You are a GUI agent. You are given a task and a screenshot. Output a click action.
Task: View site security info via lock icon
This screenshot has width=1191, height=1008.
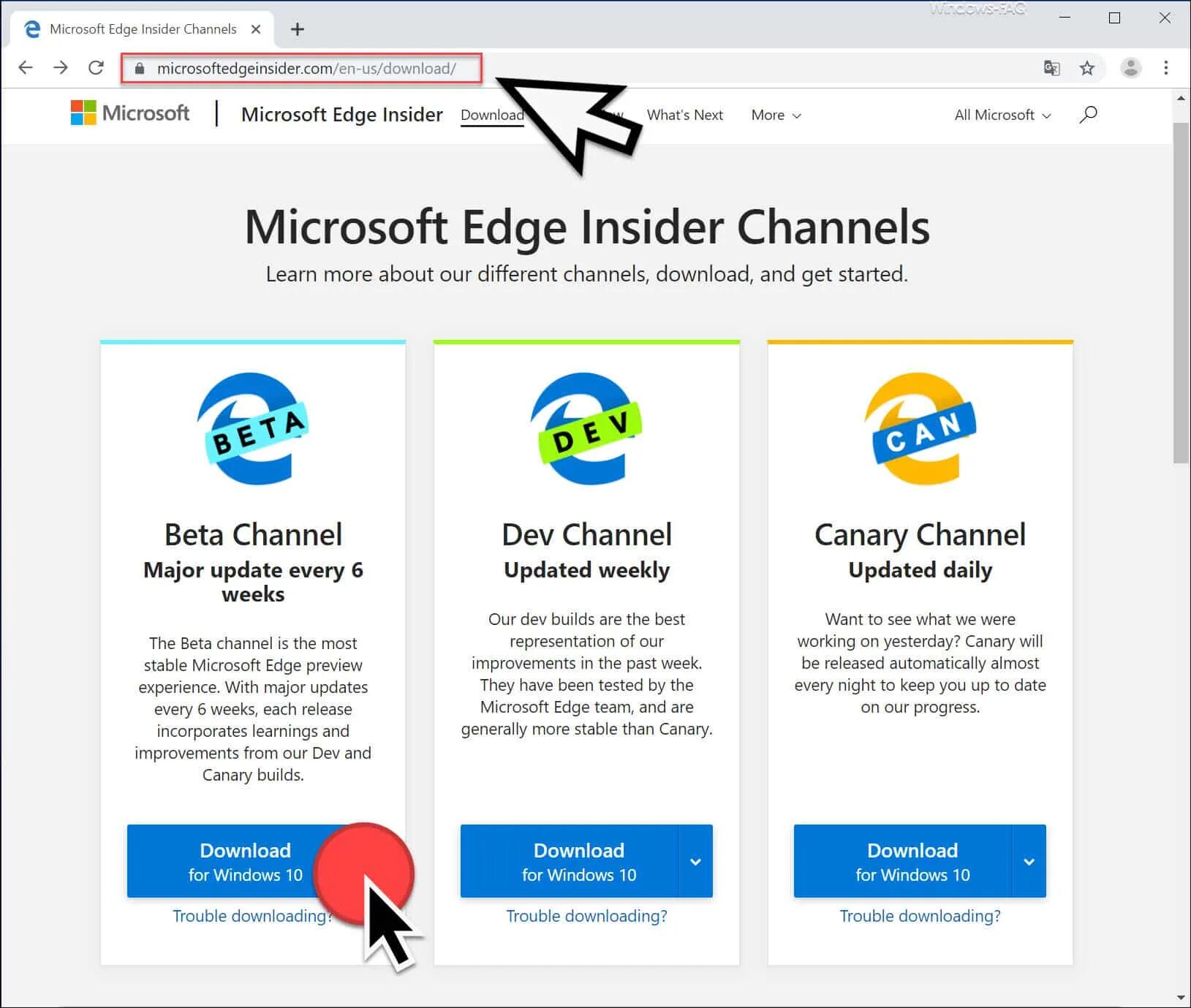(140, 69)
